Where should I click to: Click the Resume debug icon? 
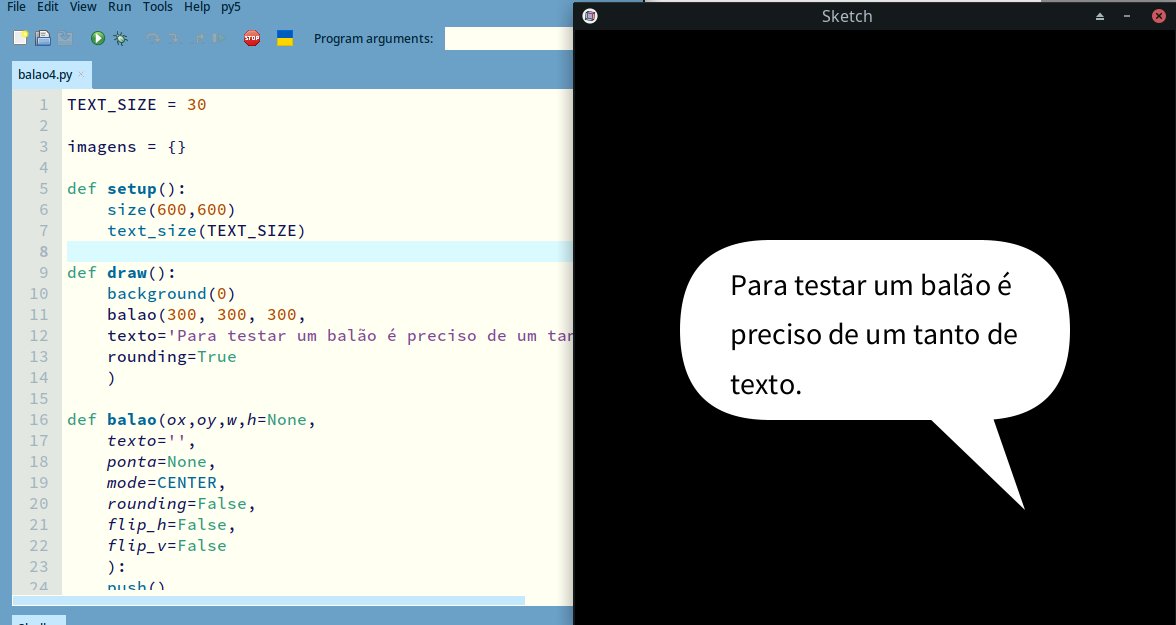[x=219, y=38]
